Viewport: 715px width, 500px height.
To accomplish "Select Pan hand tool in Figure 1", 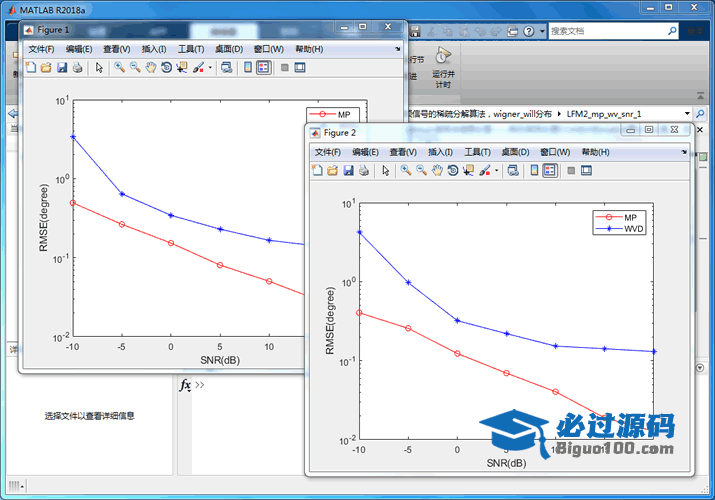I will click(x=150, y=67).
